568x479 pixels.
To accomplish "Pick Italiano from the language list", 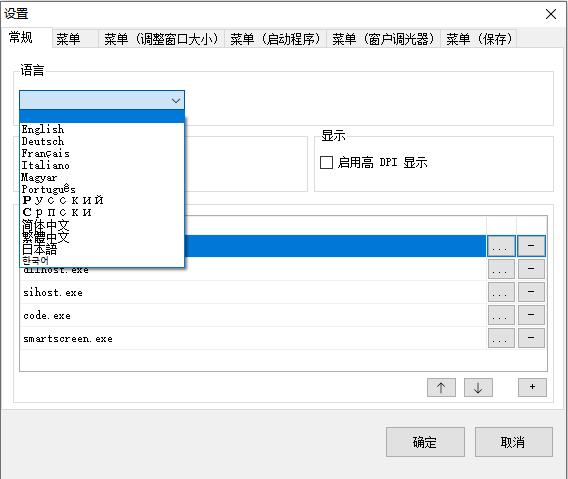I will (102, 165).
